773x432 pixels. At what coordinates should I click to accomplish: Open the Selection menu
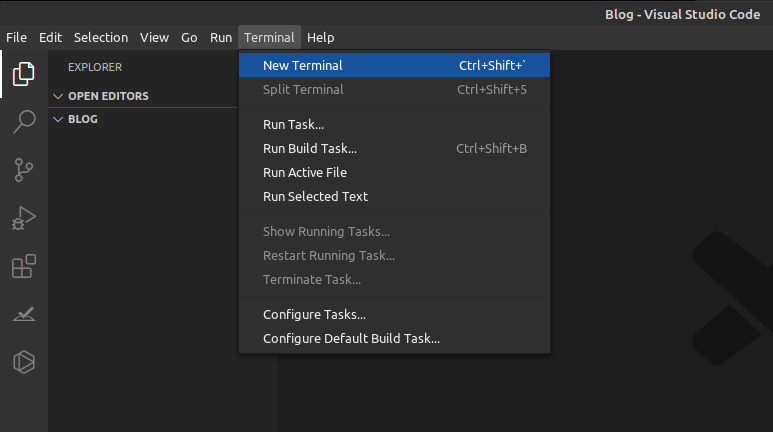(x=101, y=37)
